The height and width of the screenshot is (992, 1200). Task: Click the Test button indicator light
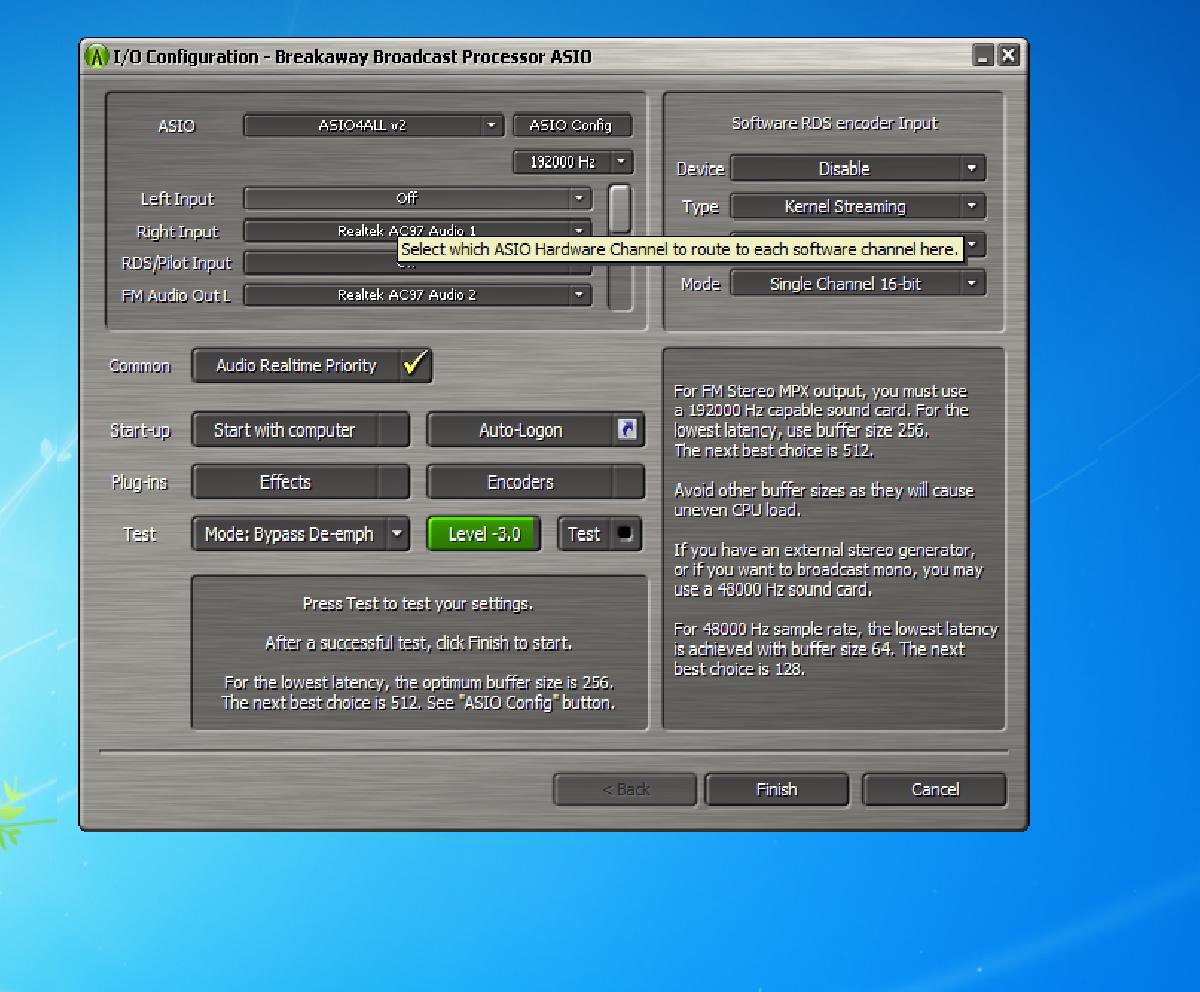tap(626, 534)
